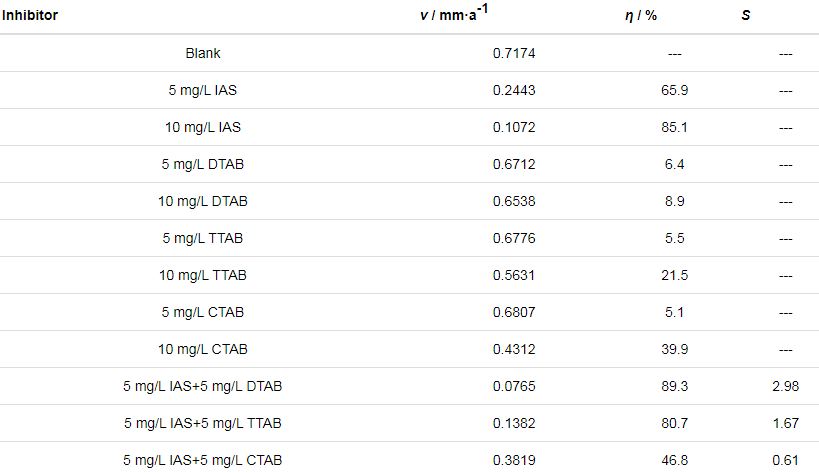
Task: Select the IAS+5 mg/L DTAB mixture label
Action: pos(203,386)
